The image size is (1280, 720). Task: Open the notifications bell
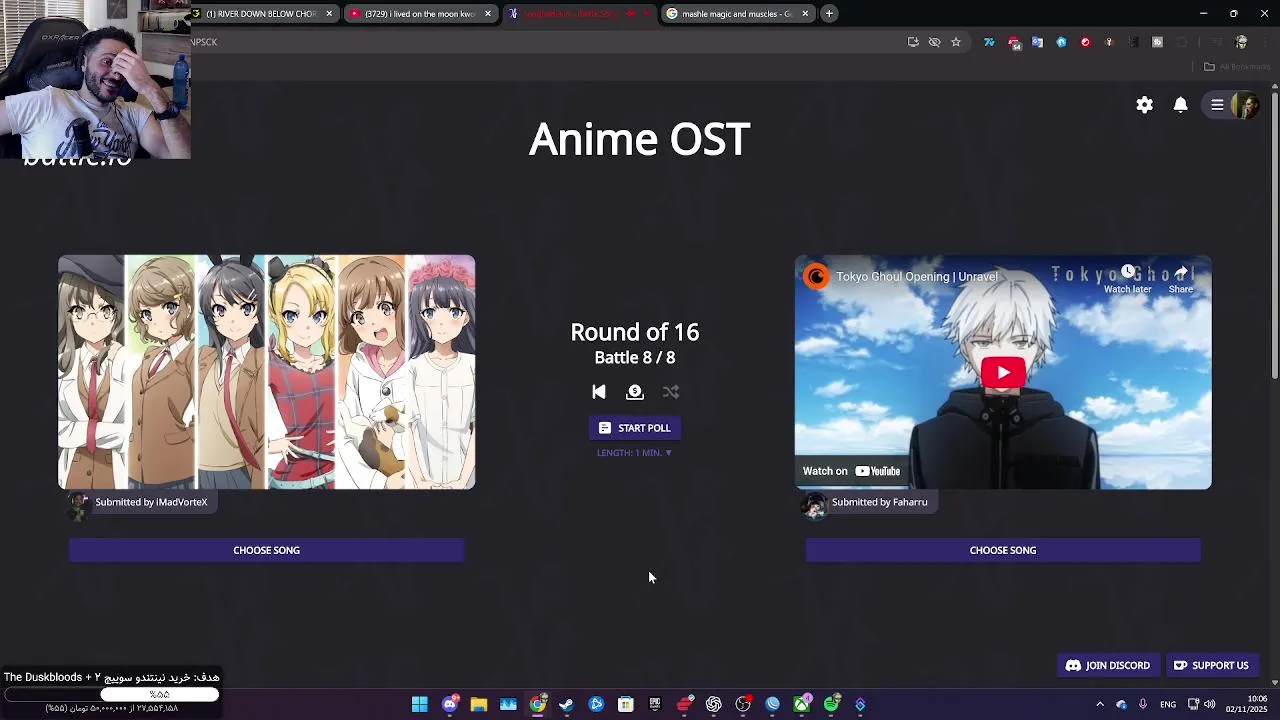(x=1181, y=105)
